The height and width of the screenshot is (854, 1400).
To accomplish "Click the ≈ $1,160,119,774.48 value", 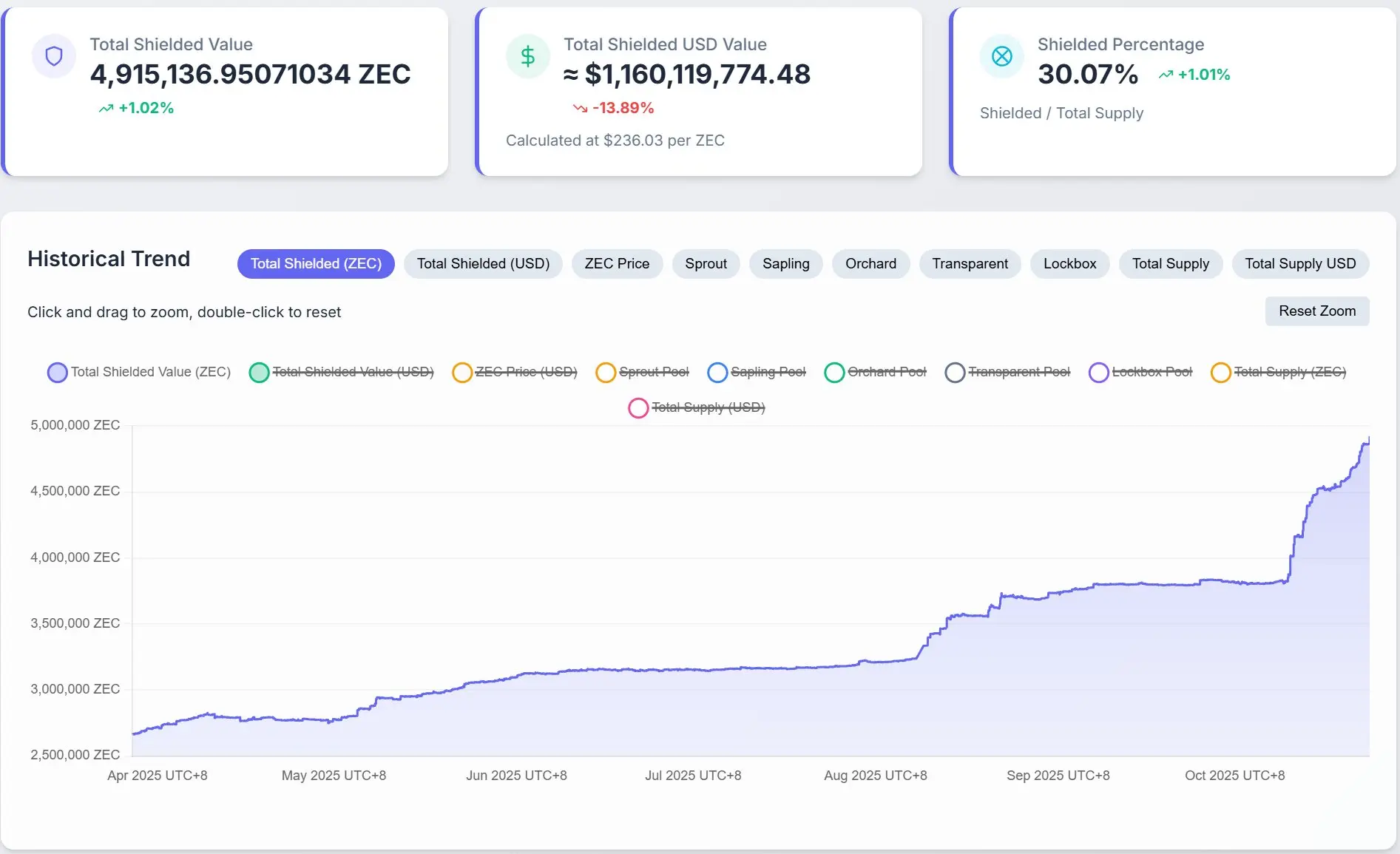I will pos(687,74).
